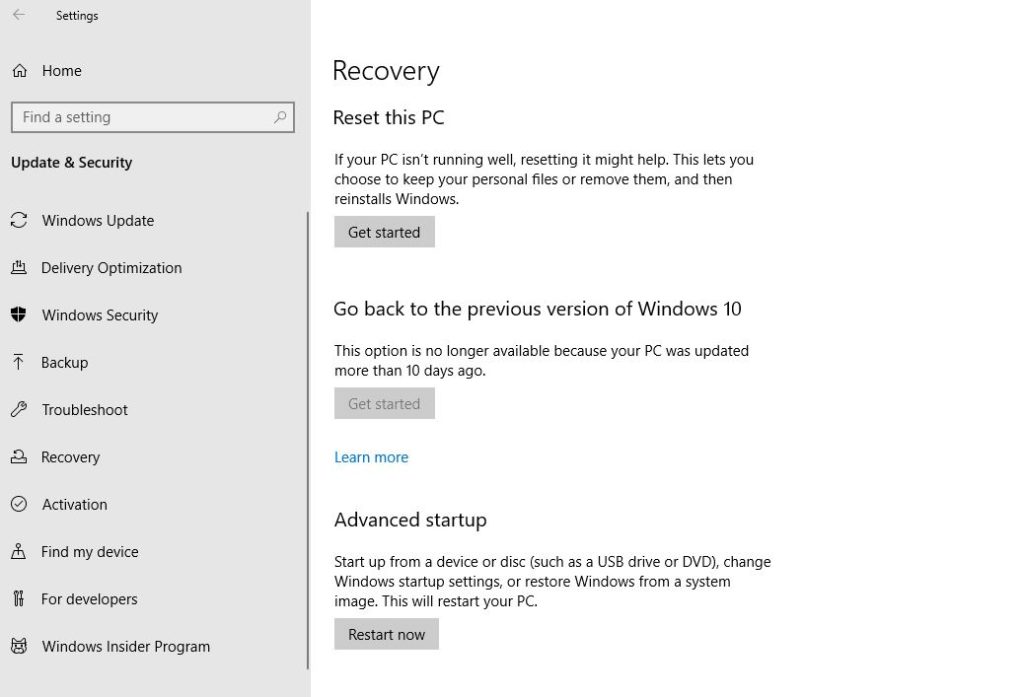Image resolution: width=1024 pixels, height=697 pixels.
Task: Click the Windows Insider Program cat icon
Action: click(x=19, y=646)
